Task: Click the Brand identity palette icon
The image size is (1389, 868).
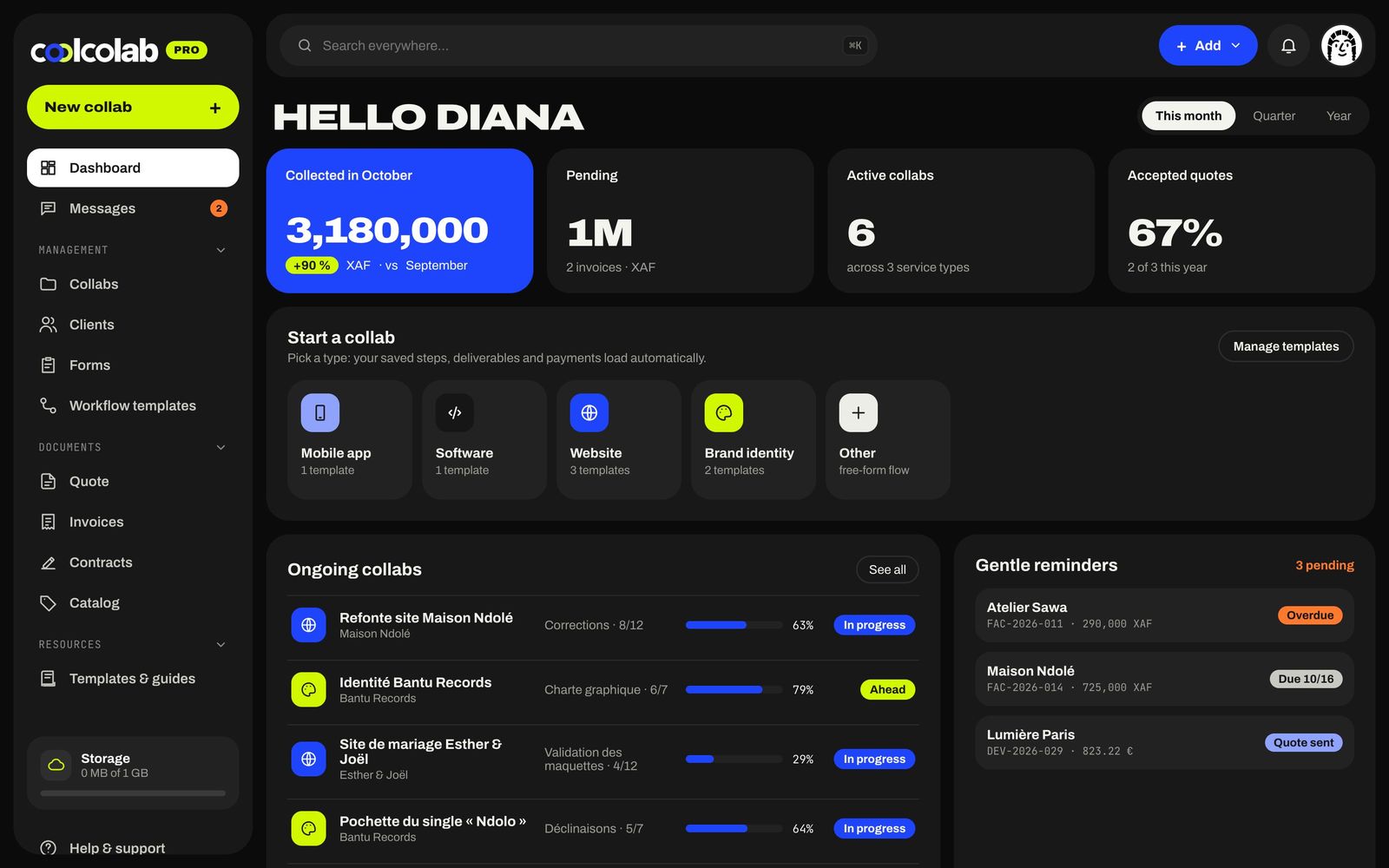Action: (724, 413)
